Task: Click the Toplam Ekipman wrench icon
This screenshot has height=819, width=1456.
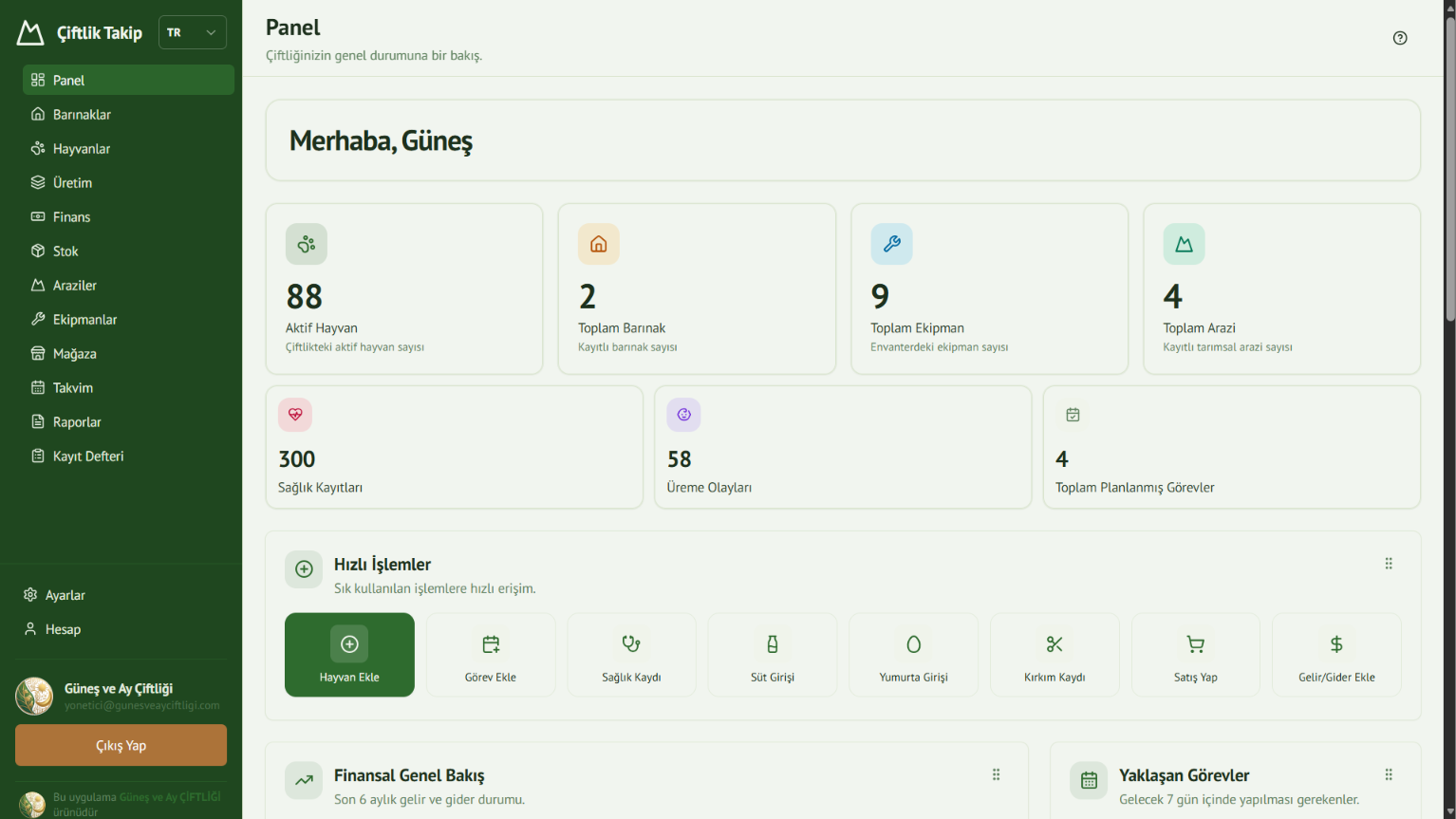Action: coord(892,244)
